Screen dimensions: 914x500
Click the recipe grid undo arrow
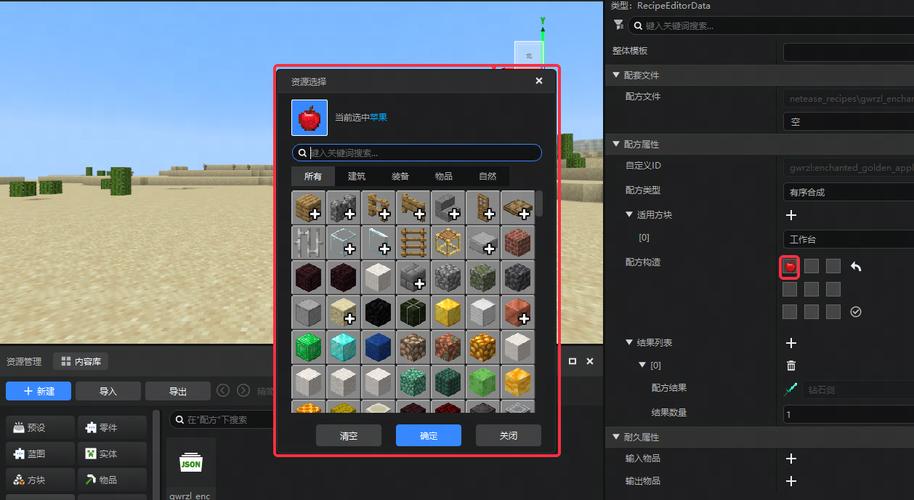tap(856, 266)
